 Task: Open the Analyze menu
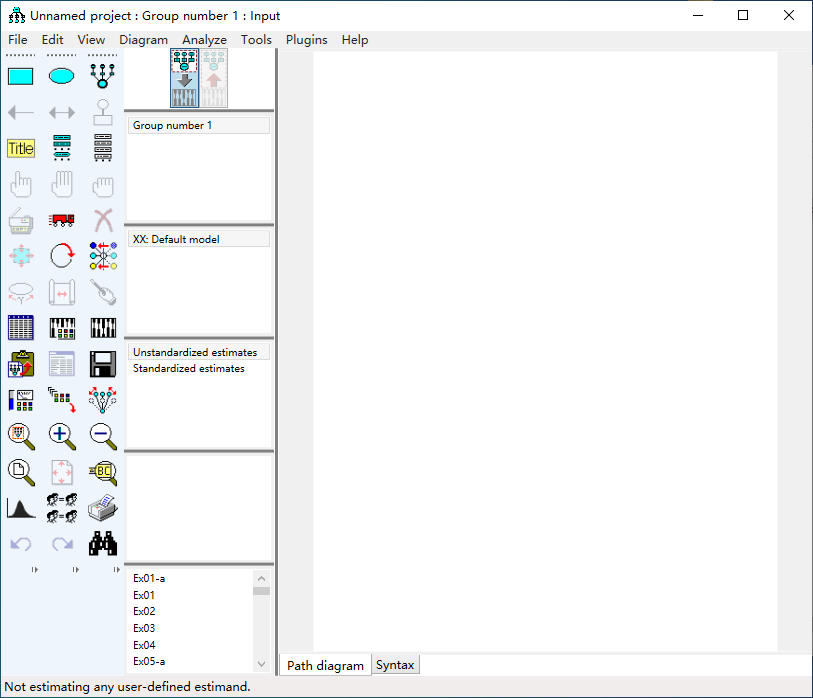click(x=204, y=40)
